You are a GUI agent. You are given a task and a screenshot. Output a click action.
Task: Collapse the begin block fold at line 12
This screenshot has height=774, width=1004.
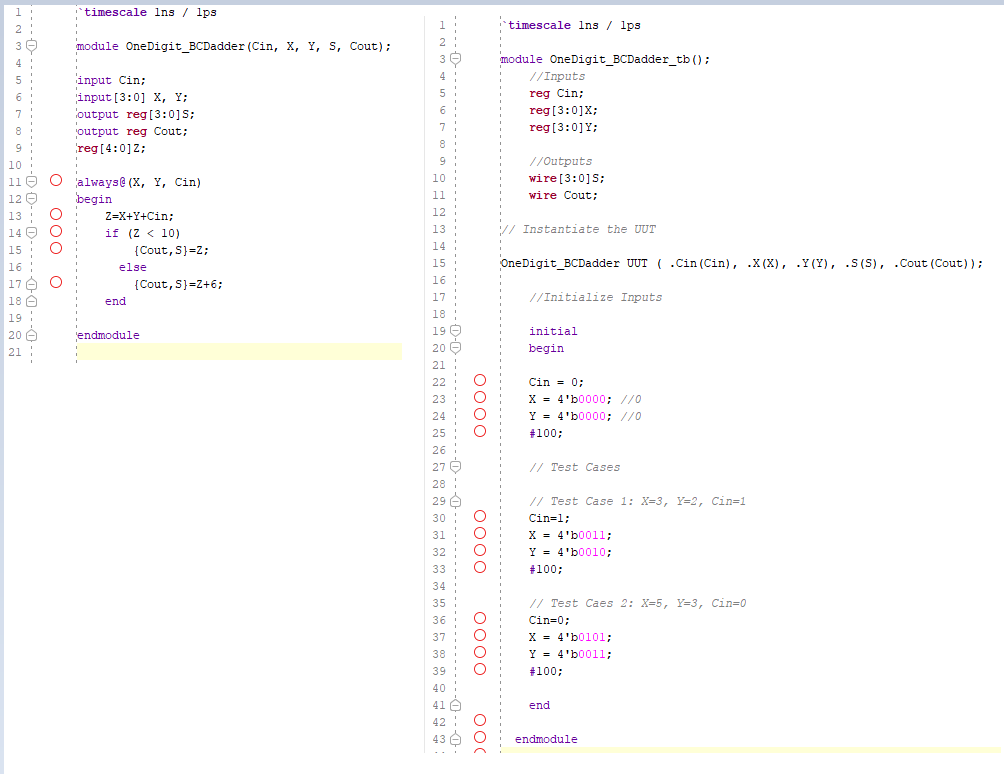pyautogui.click(x=33, y=198)
